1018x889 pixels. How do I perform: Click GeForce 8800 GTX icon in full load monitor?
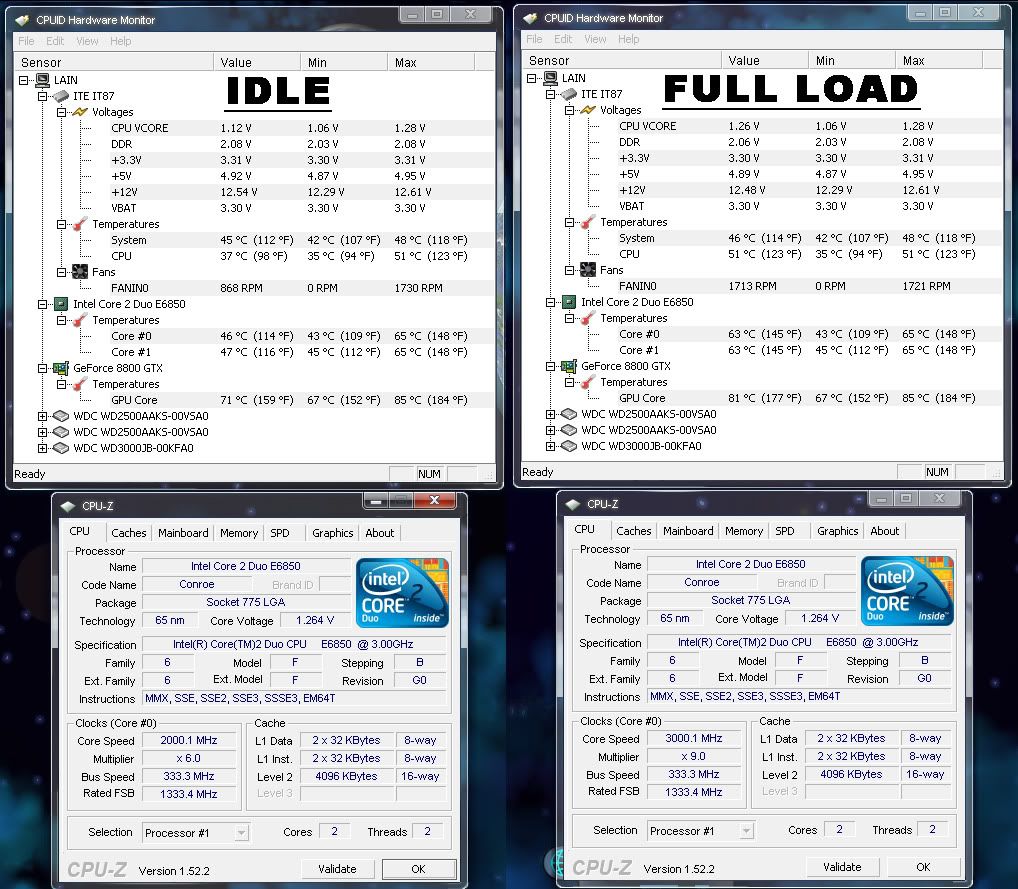point(569,366)
